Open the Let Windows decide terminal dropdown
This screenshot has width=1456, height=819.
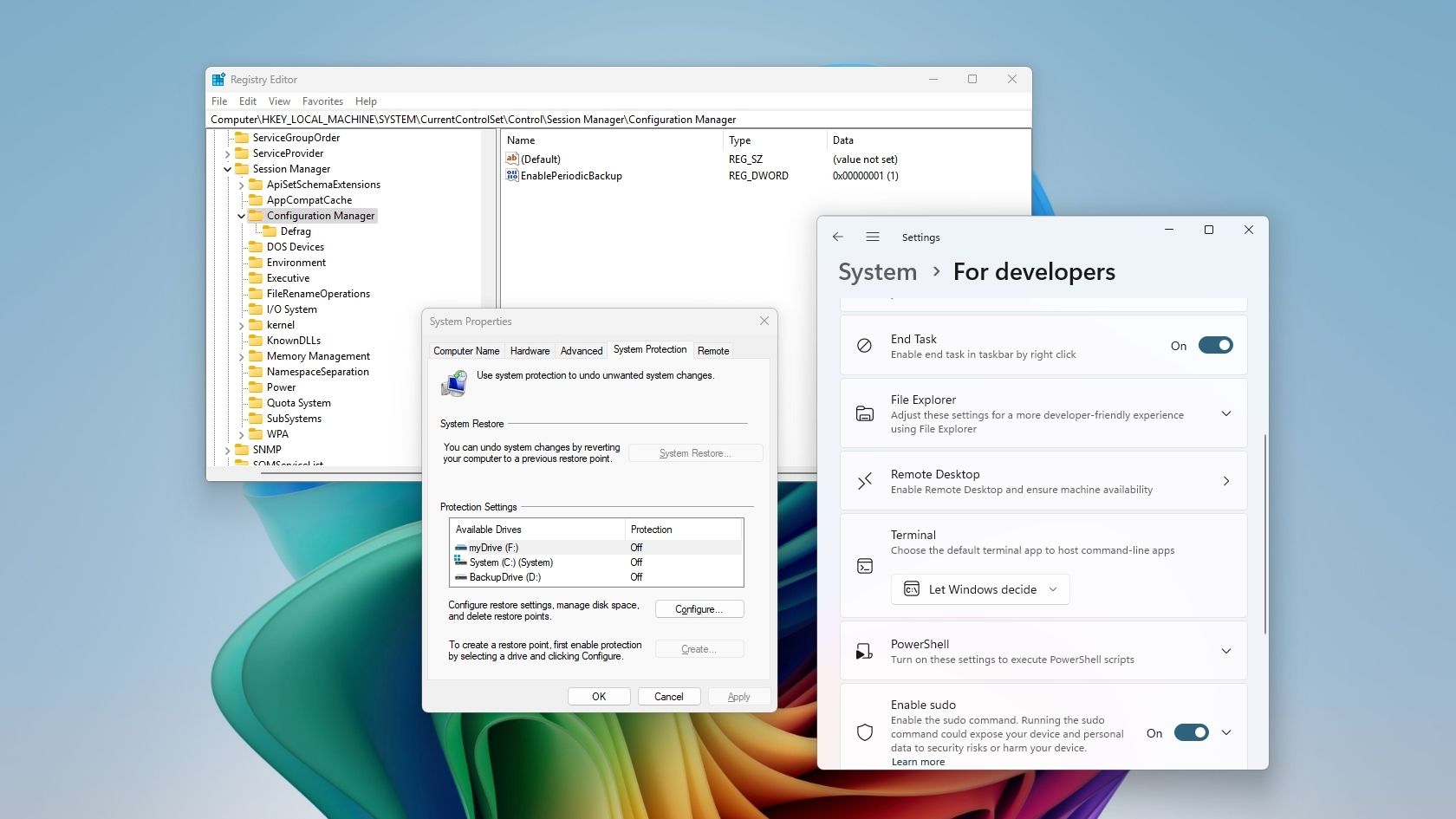click(980, 589)
